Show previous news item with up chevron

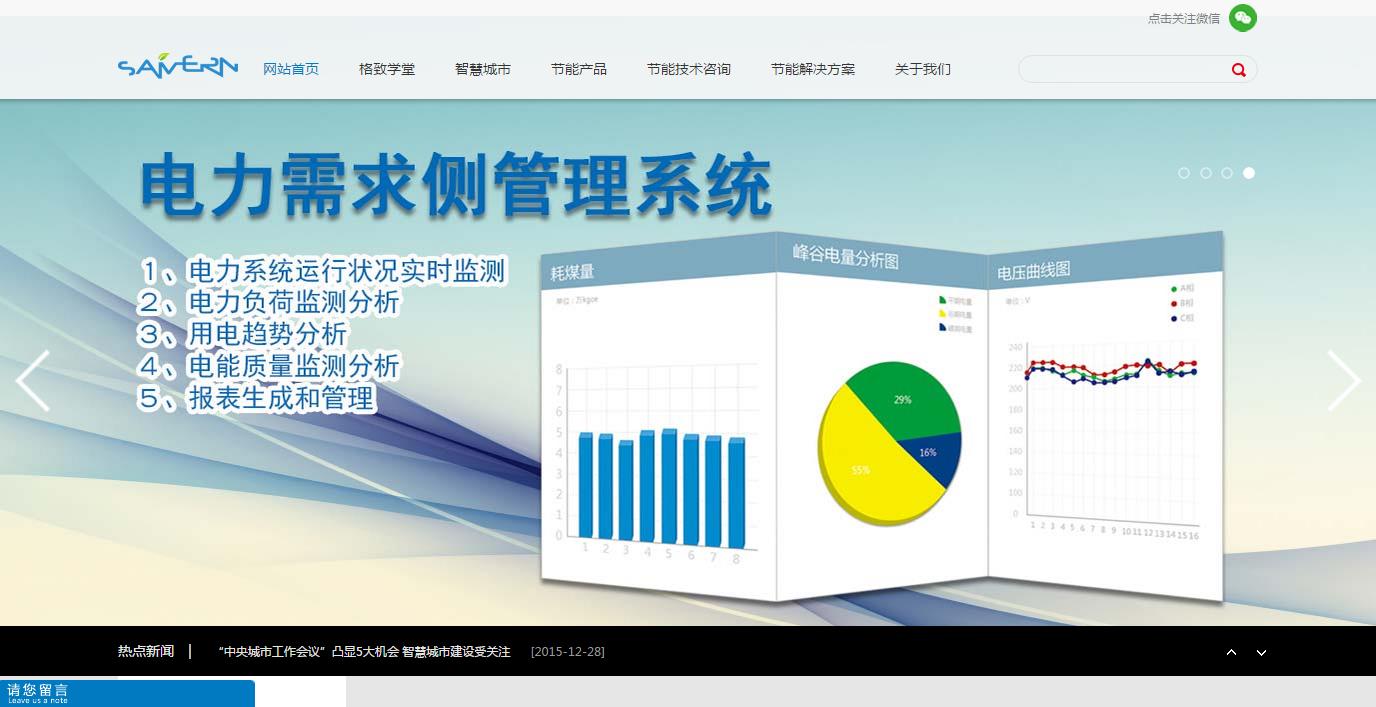coord(1231,652)
